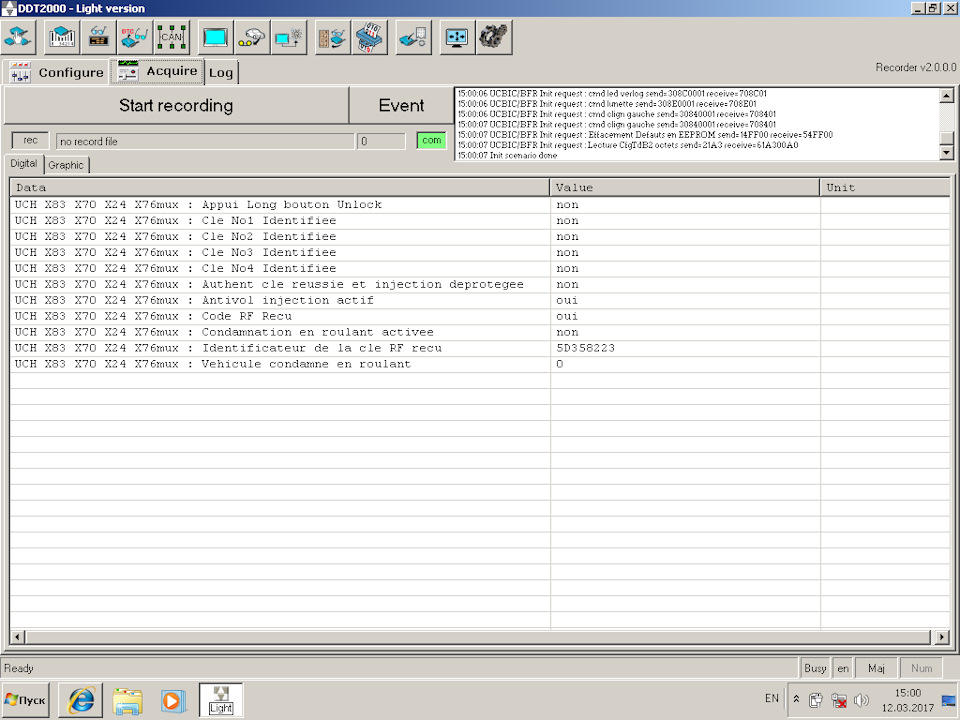Click the network tray icon with red X
The height and width of the screenshot is (720, 960).
point(839,700)
